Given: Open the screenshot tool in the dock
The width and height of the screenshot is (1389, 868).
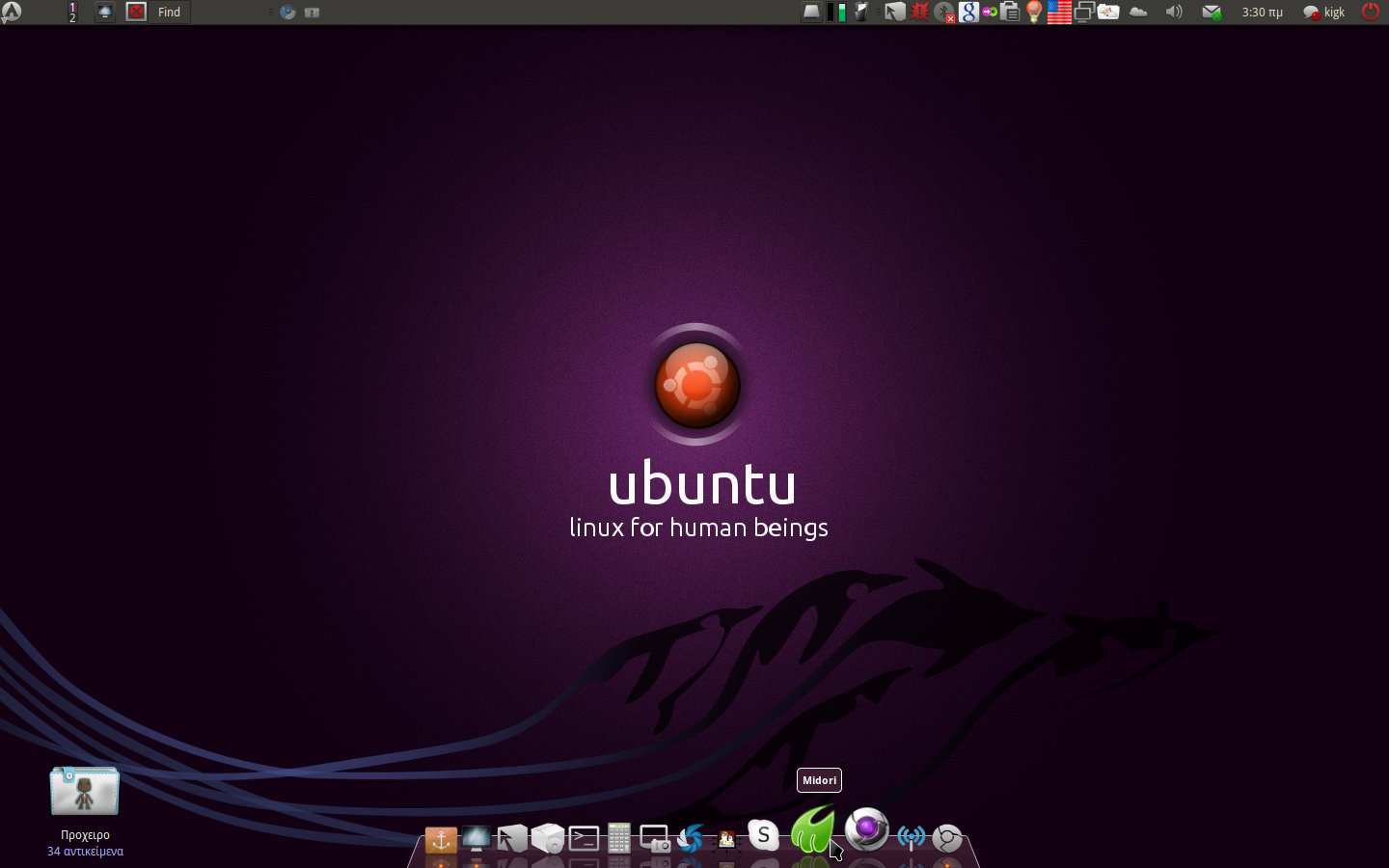Looking at the screenshot, I should [x=655, y=839].
